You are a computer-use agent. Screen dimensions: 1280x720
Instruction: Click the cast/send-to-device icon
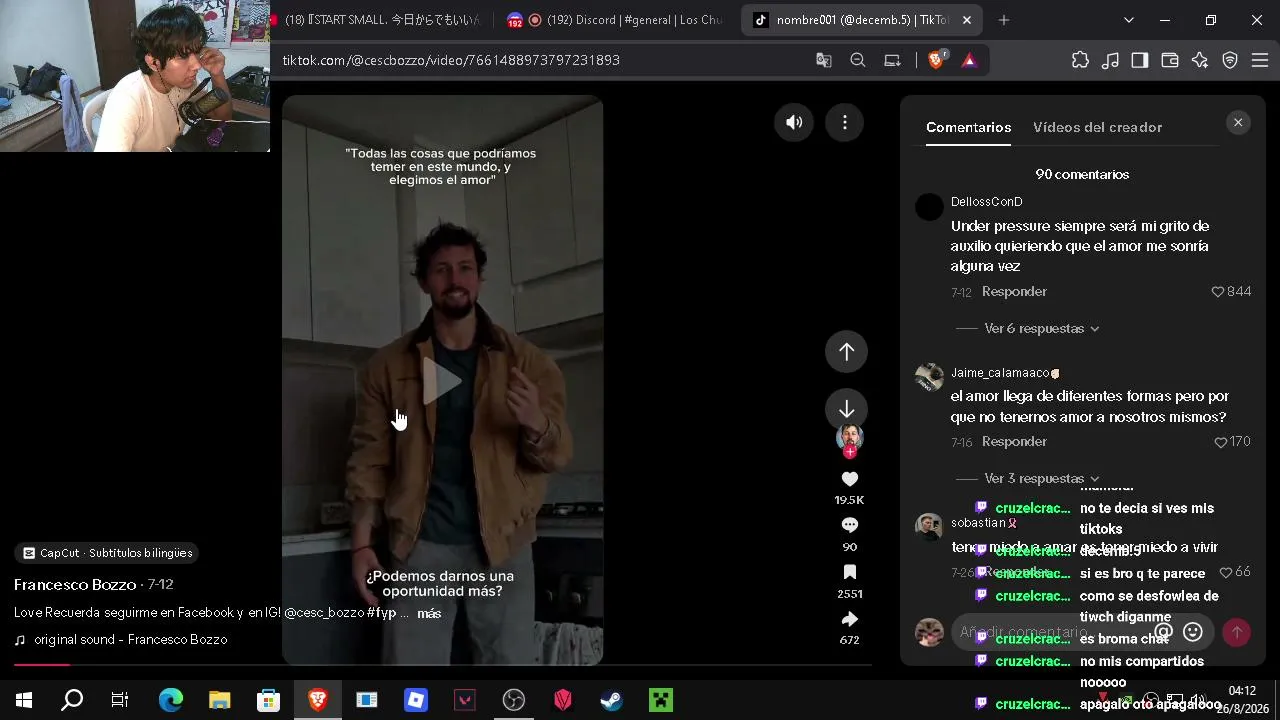[893, 60]
